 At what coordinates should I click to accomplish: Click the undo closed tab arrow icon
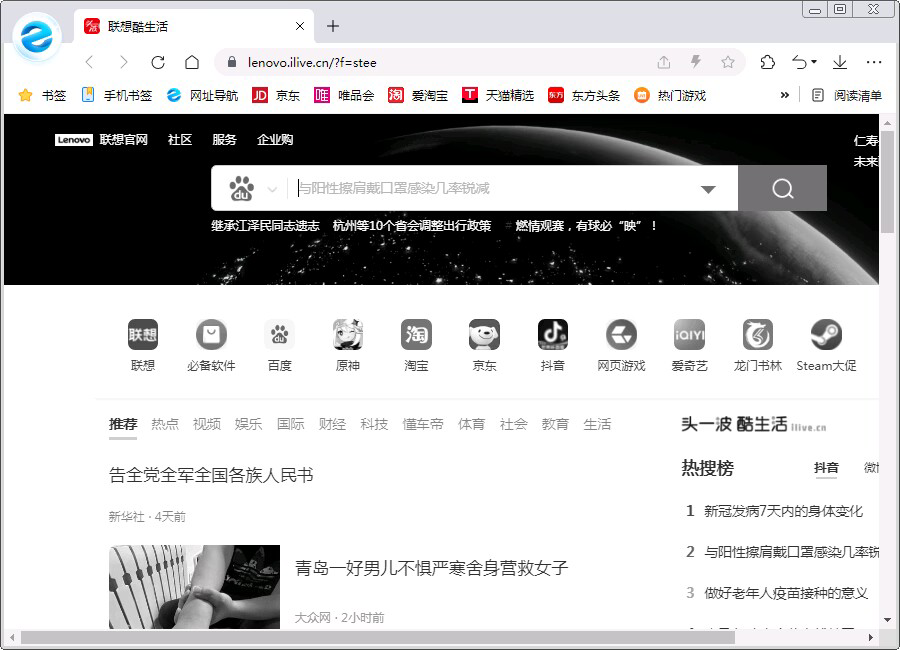pyautogui.click(x=799, y=62)
